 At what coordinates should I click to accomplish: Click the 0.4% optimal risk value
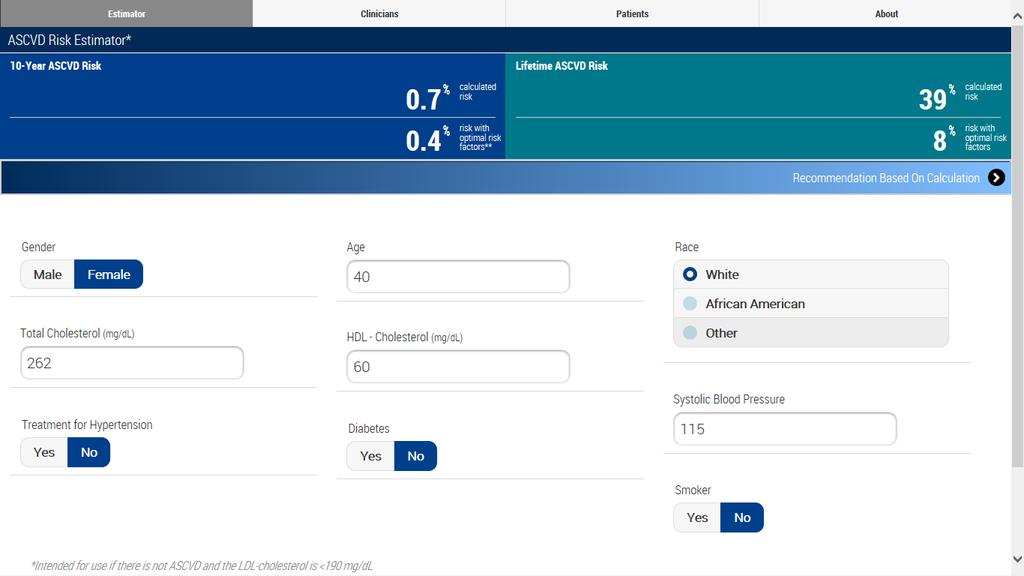tap(427, 140)
